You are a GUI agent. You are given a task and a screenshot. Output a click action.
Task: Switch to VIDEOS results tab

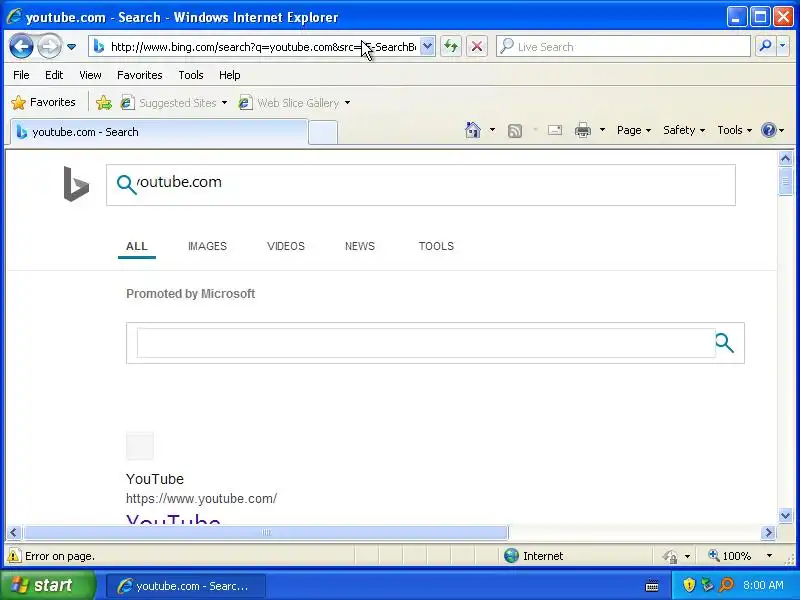286,246
